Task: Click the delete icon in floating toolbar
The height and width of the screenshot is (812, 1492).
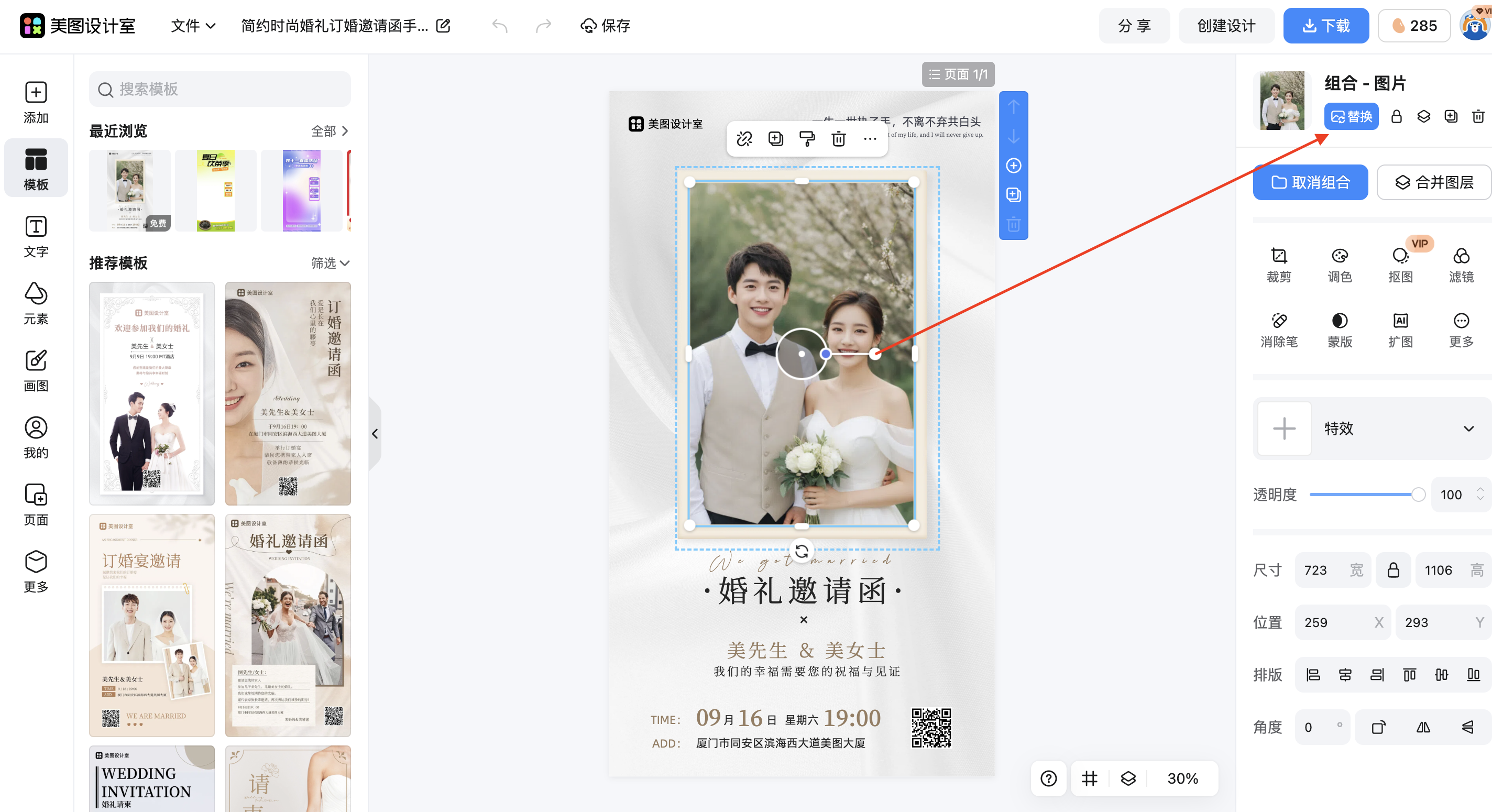Action: [838, 138]
